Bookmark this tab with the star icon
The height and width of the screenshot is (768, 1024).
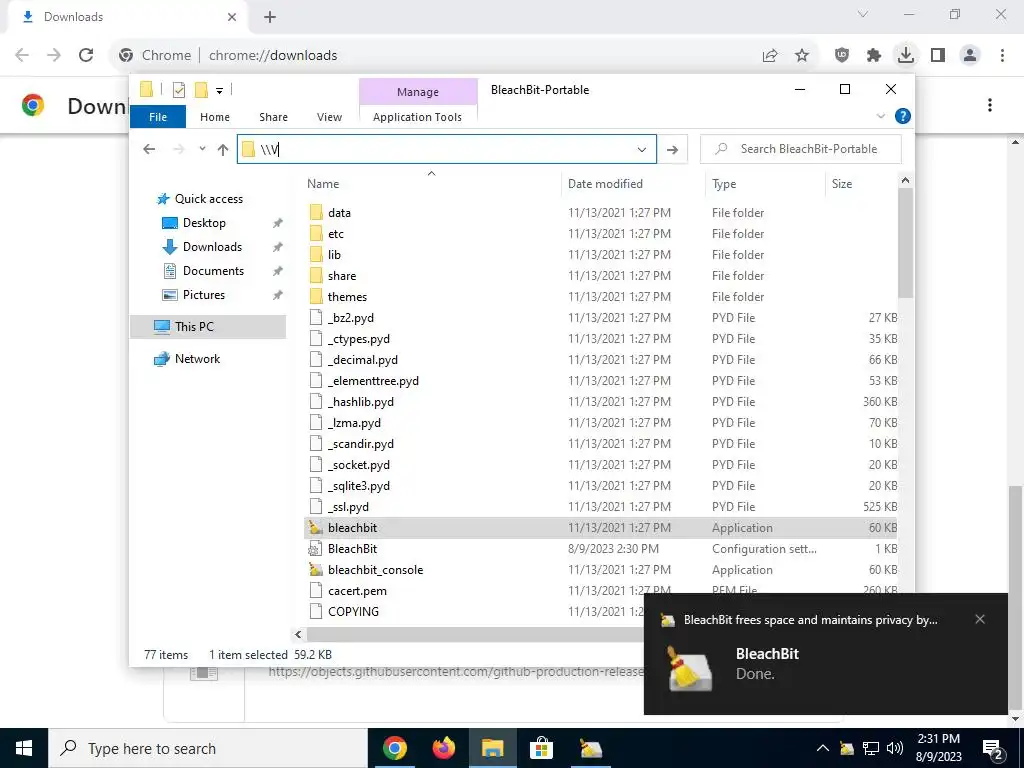[802, 56]
